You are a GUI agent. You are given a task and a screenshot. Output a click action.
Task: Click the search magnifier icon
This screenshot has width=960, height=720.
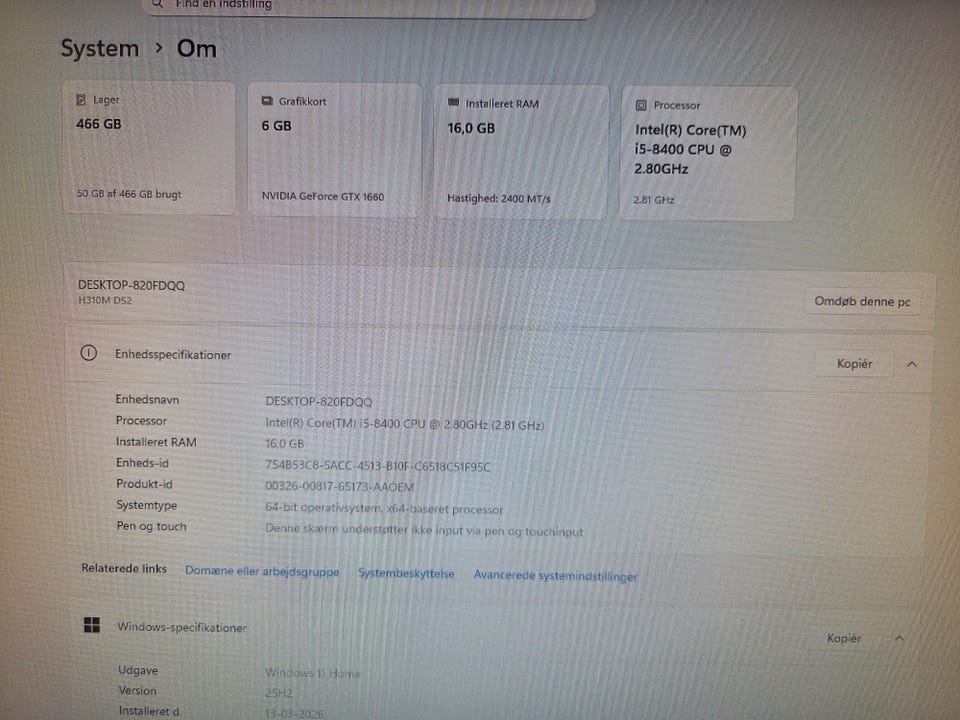click(x=157, y=4)
